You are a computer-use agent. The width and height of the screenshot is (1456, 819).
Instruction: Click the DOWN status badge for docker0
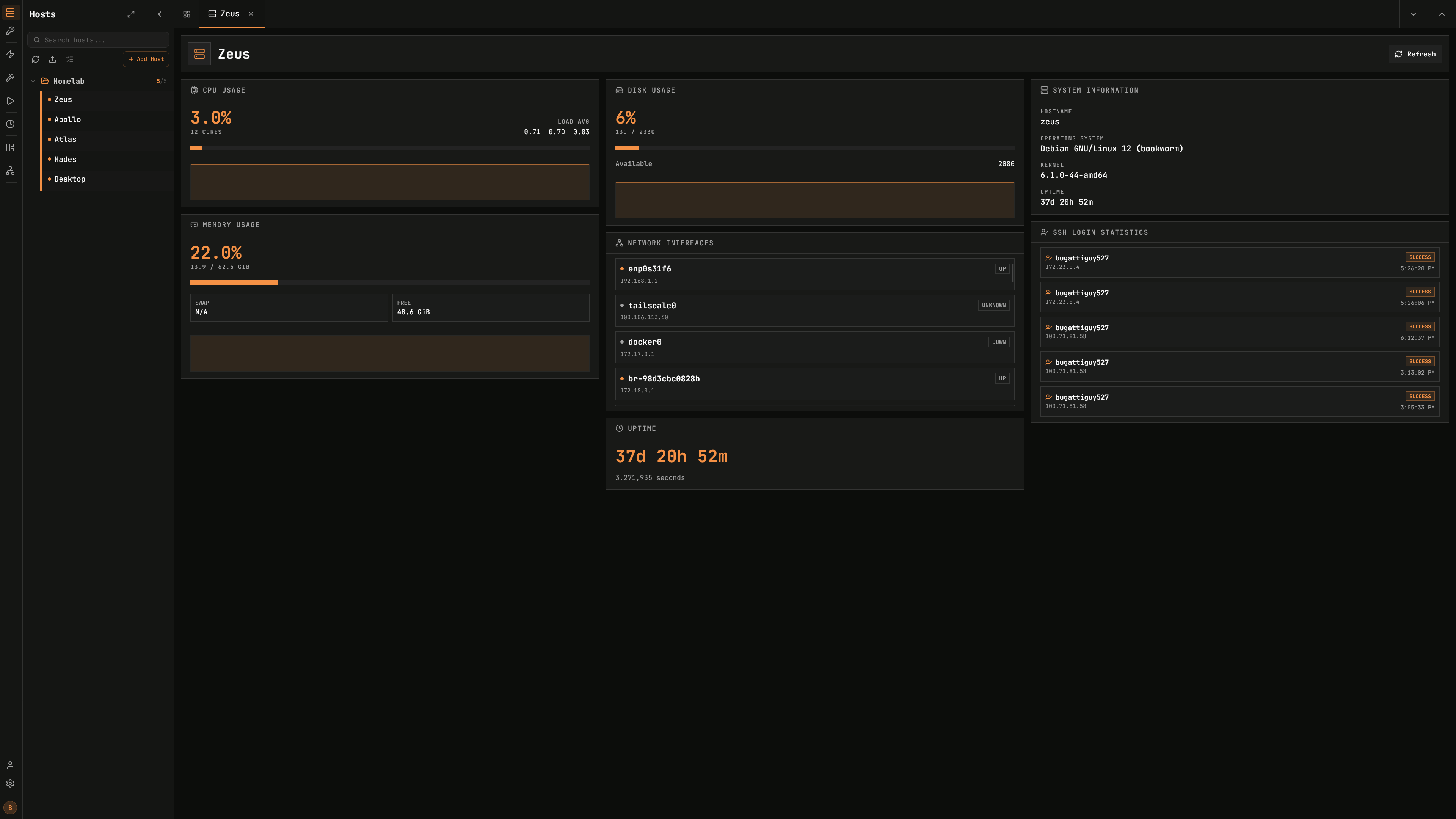tap(999, 342)
